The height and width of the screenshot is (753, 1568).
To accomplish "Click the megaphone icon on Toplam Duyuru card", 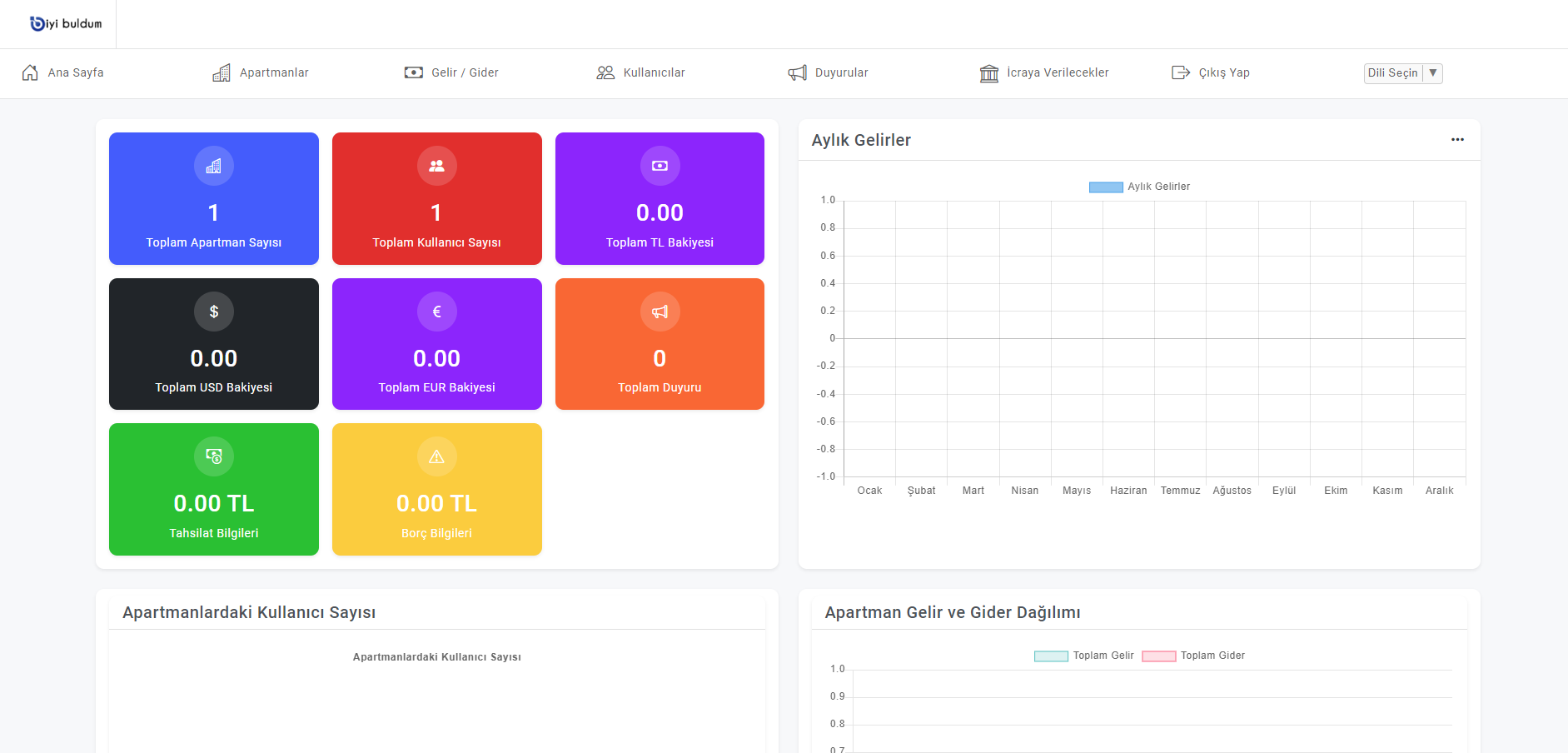I will 660,312.
